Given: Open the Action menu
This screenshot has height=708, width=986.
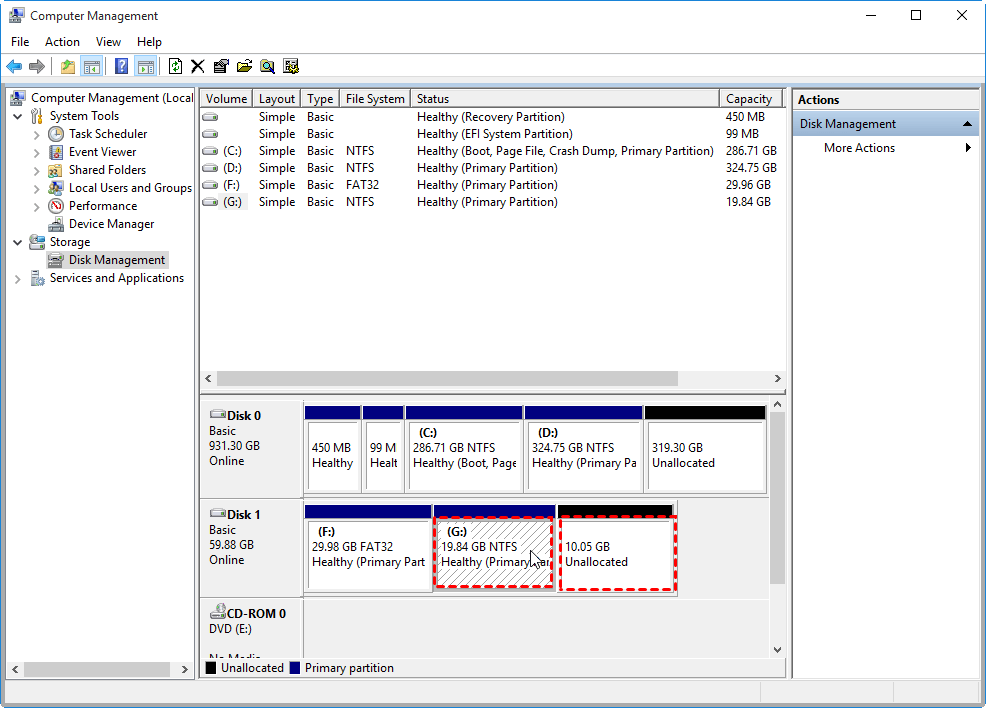Looking at the screenshot, I should coord(62,42).
